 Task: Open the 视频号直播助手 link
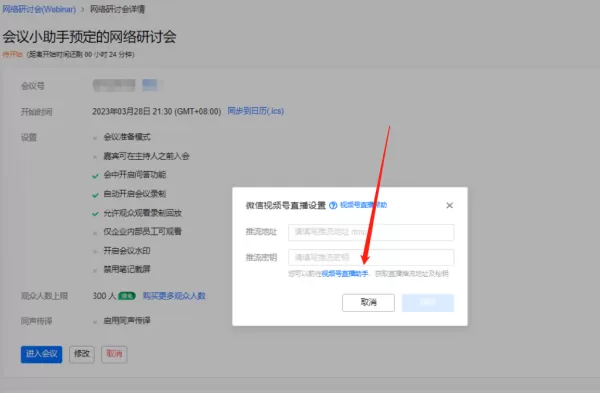pyautogui.click(x=345, y=274)
